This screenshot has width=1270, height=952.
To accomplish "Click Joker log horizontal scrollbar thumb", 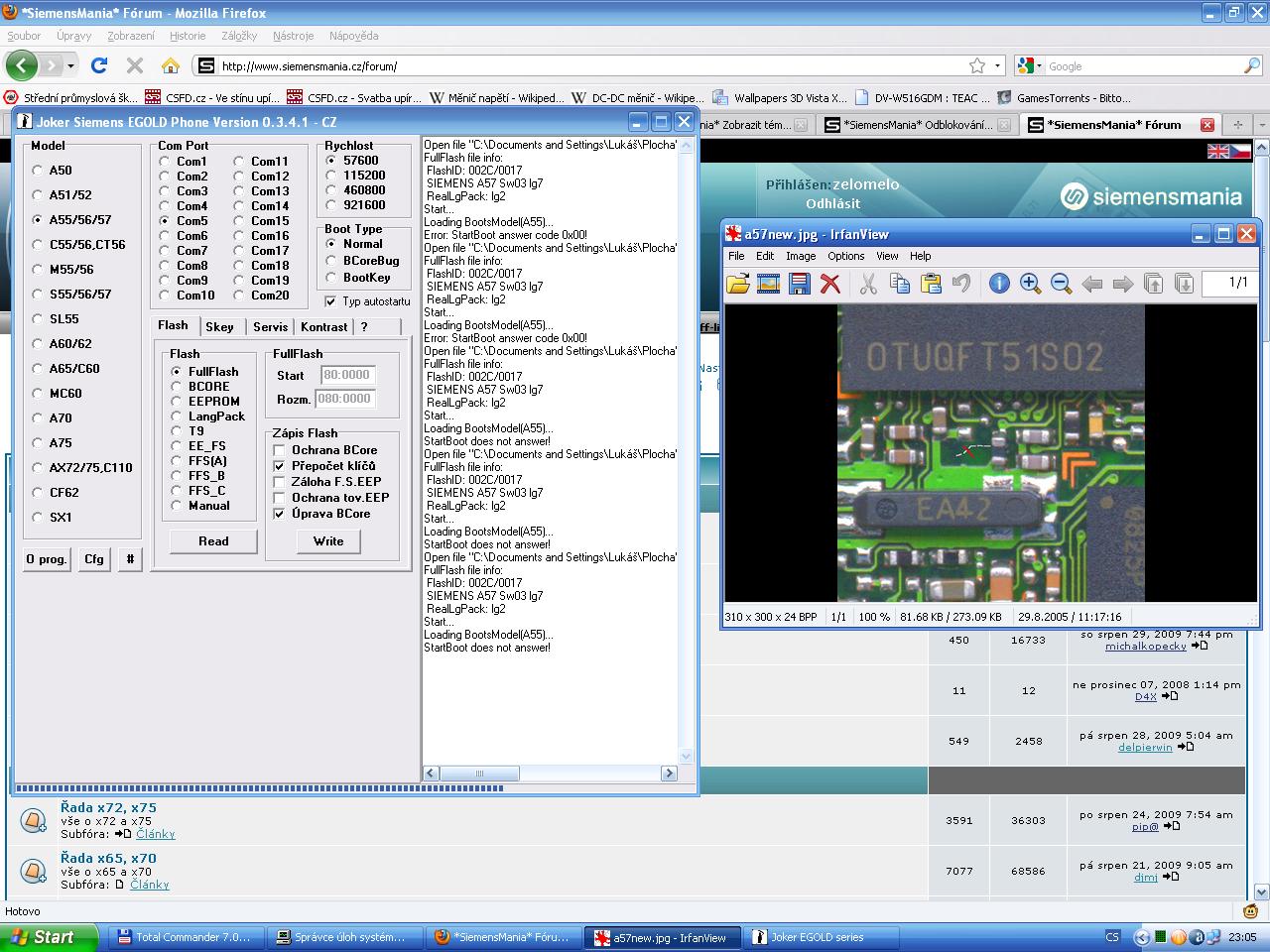I will point(479,773).
